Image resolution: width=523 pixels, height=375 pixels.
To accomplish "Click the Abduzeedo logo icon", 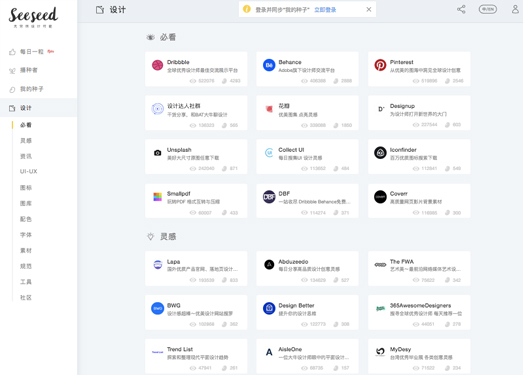I will [x=269, y=265].
